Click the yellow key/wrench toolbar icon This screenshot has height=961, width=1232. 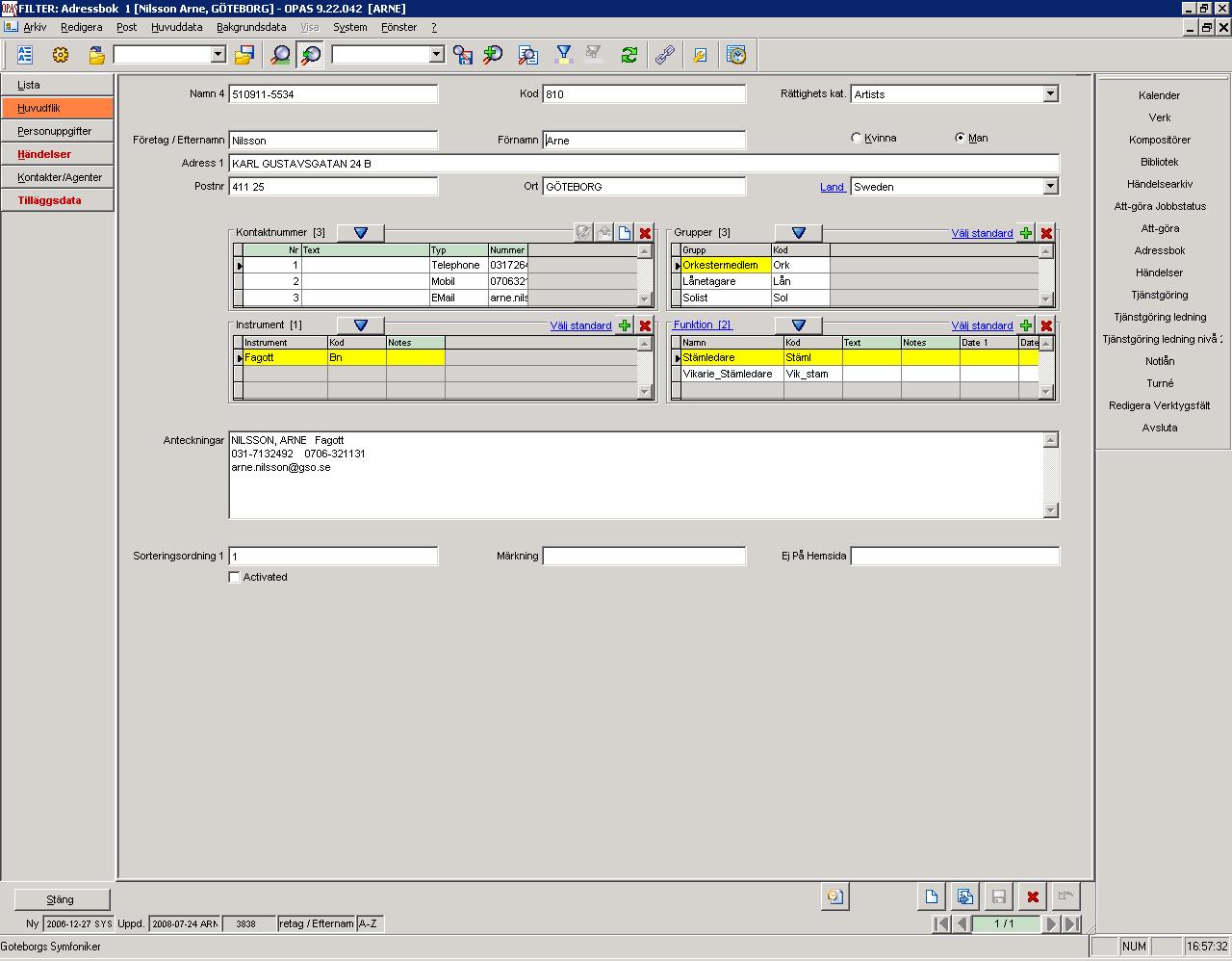tap(701, 55)
